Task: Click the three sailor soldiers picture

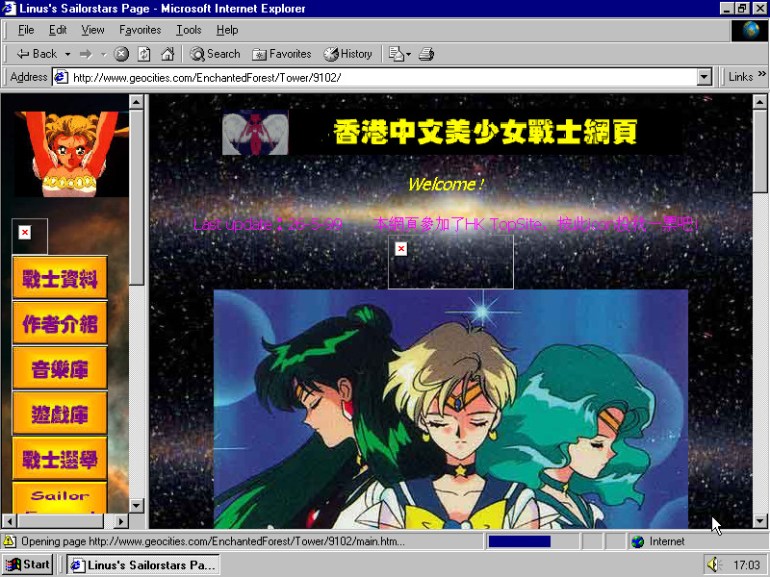Action: (x=451, y=409)
